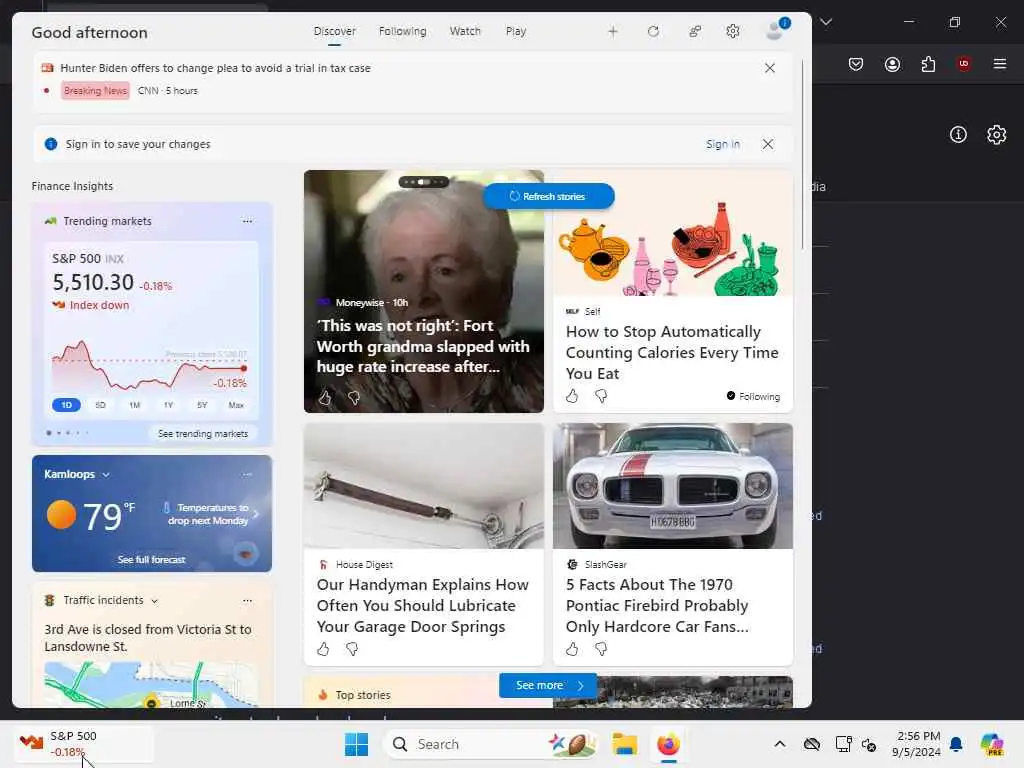Image resolution: width=1024 pixels, height=768 pixels.
Task: Expand Firefox list all tabs chevron
Action: pyautogui.click(x=826, y=22)
